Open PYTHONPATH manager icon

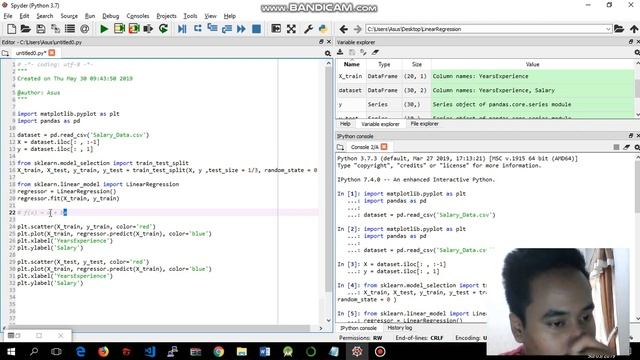tap(323, 29)
